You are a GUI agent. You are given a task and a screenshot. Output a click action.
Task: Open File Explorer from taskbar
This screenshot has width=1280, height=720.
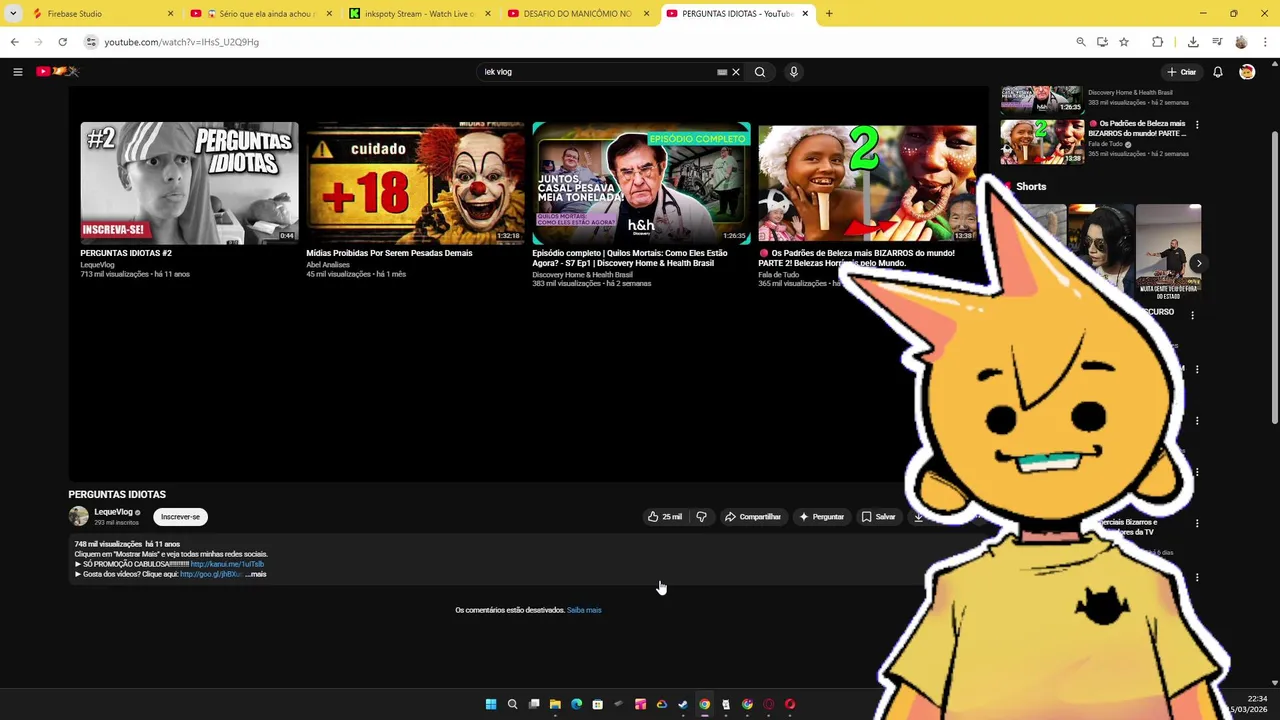[555, 704]
